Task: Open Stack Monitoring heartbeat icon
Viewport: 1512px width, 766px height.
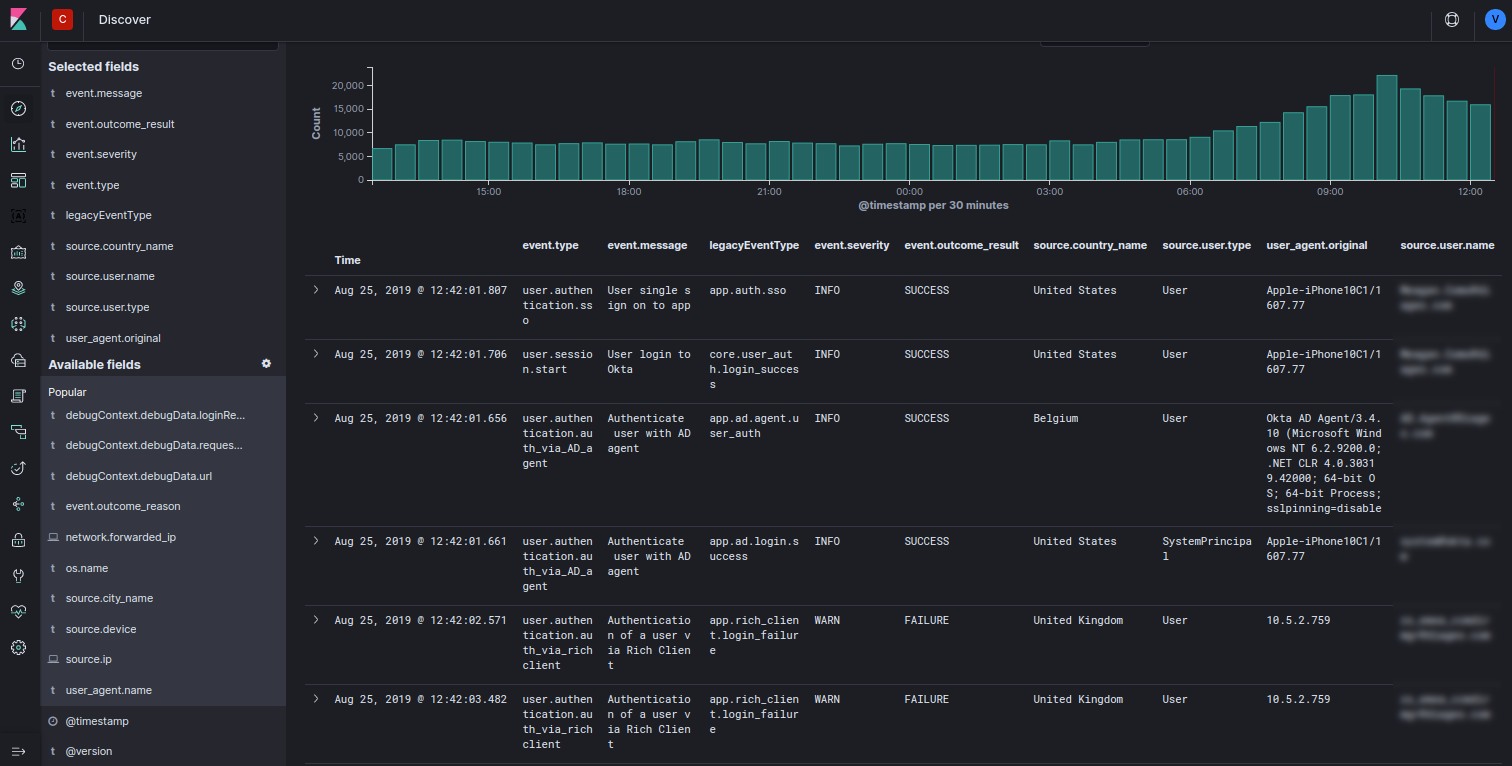Action: click(18, 611)
